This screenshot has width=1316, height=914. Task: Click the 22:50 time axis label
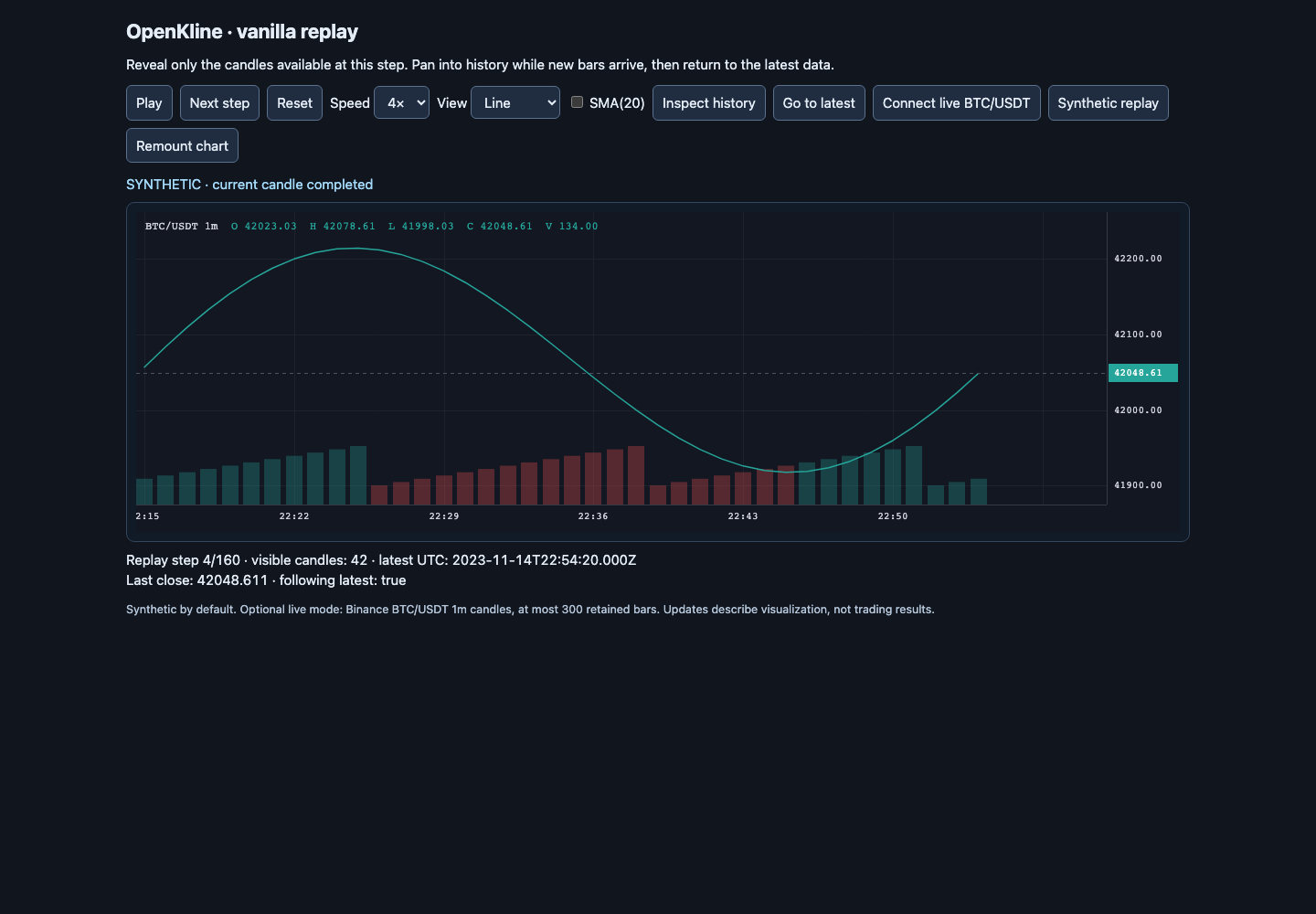pyautogui.click(x=893, y=516)
